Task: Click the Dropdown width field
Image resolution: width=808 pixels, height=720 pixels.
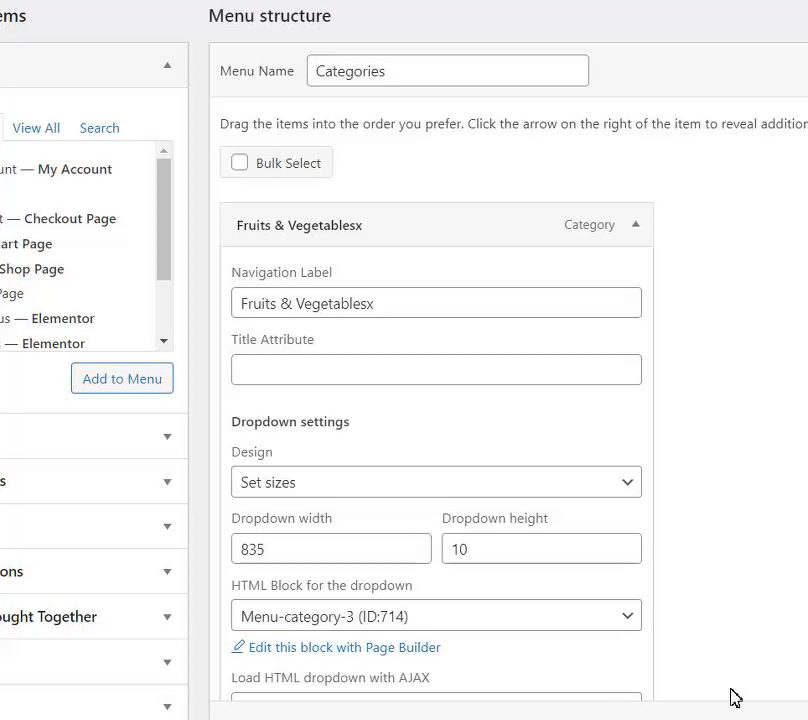Action: pyautogui.click(x=331, y=549)
